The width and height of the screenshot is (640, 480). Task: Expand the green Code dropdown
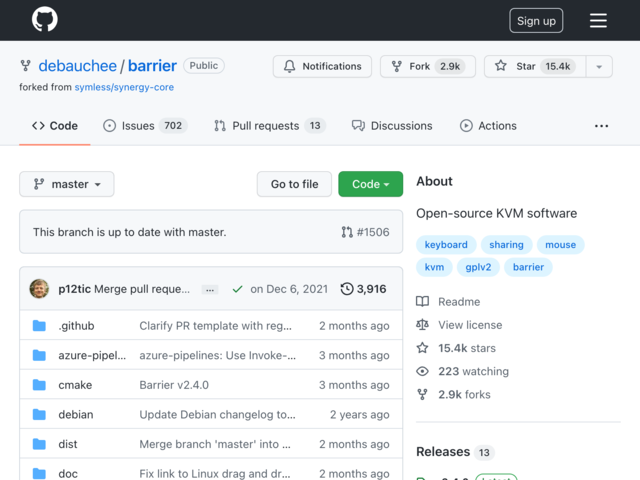(371, 184)
